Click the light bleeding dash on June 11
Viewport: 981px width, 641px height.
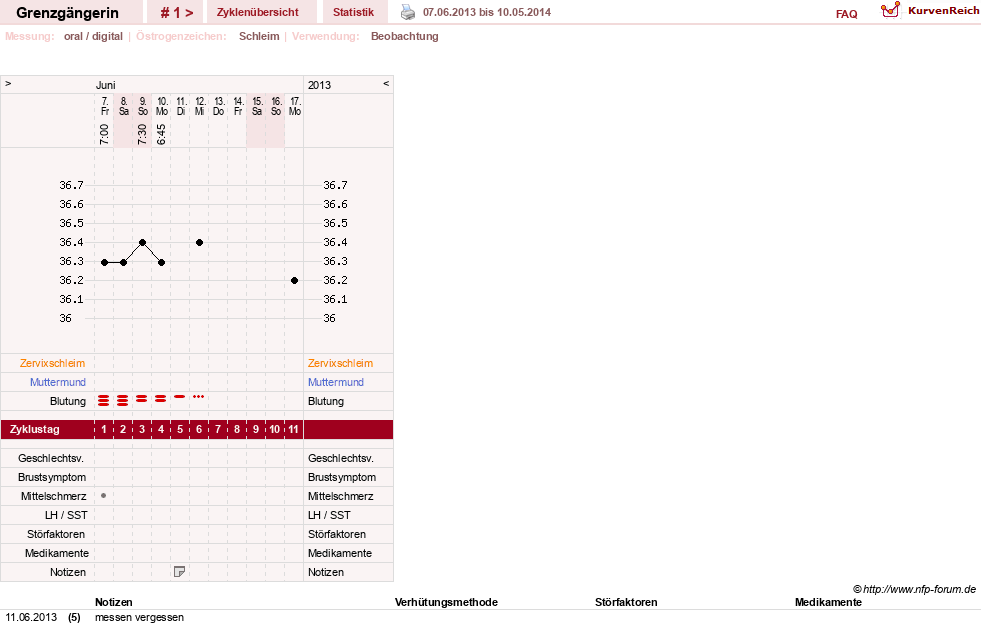(x=180, y=396)
